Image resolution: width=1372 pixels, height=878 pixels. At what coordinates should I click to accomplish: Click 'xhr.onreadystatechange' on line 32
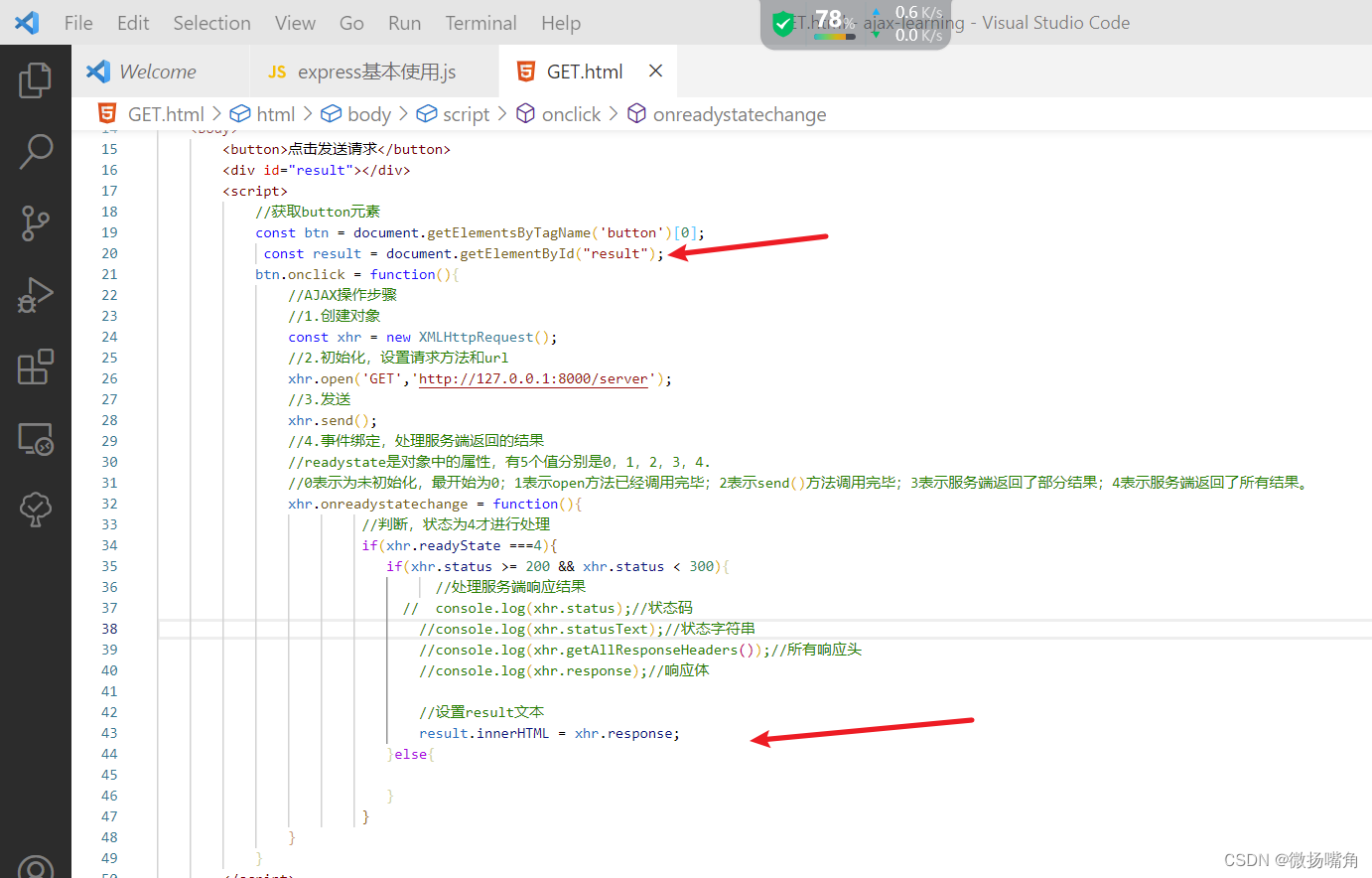(x=377, y=504)
